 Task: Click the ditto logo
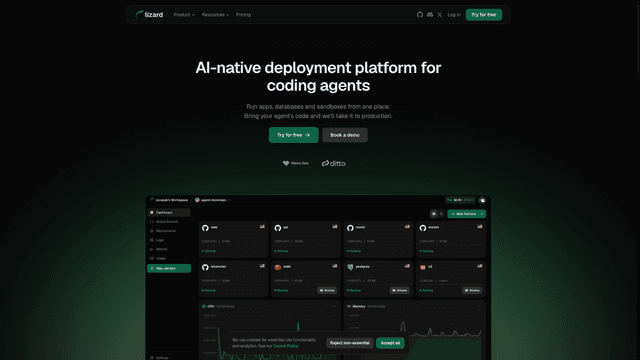click(x=333, y=163)
